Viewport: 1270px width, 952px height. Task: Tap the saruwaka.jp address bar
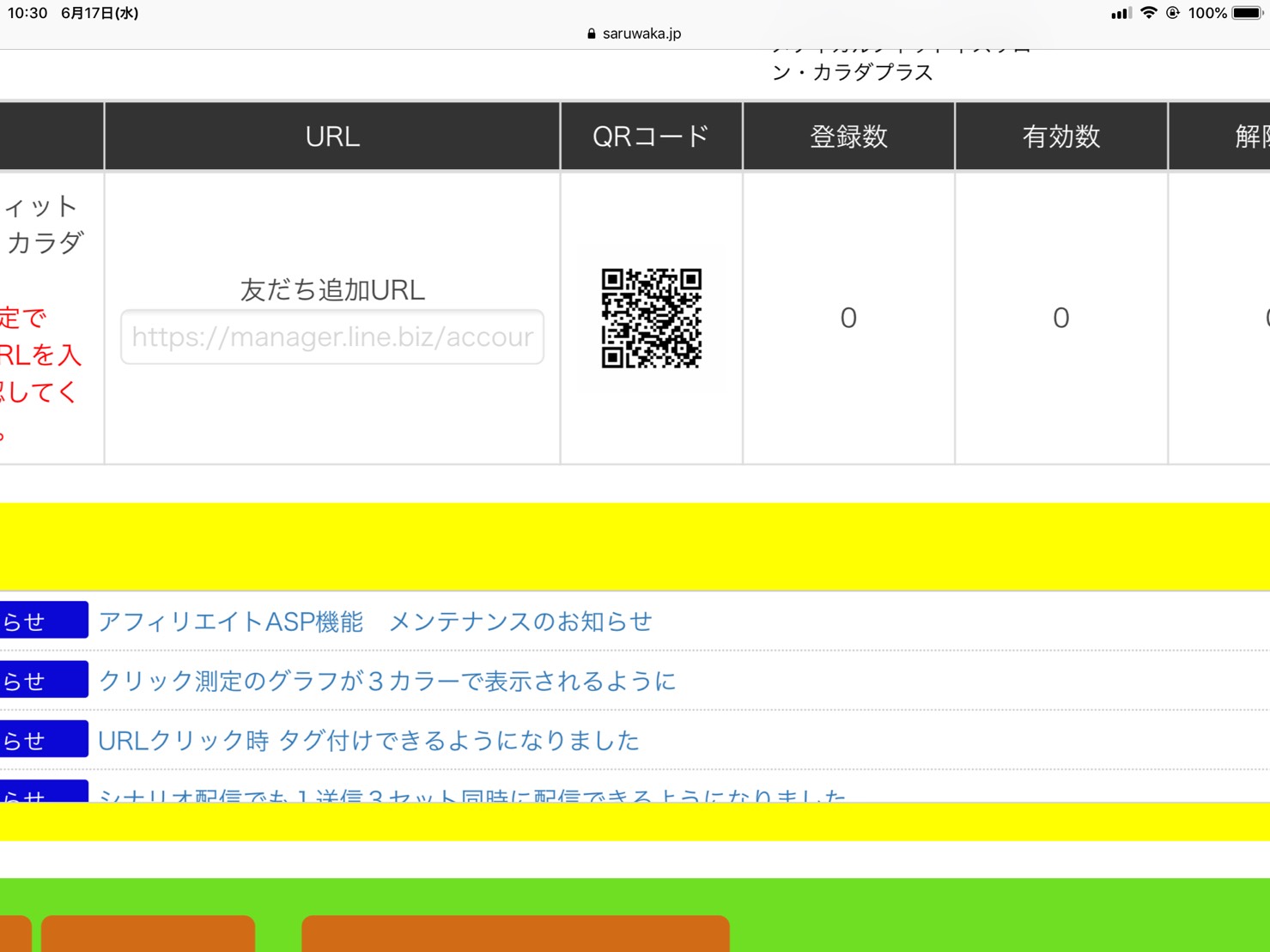(635, 33)
